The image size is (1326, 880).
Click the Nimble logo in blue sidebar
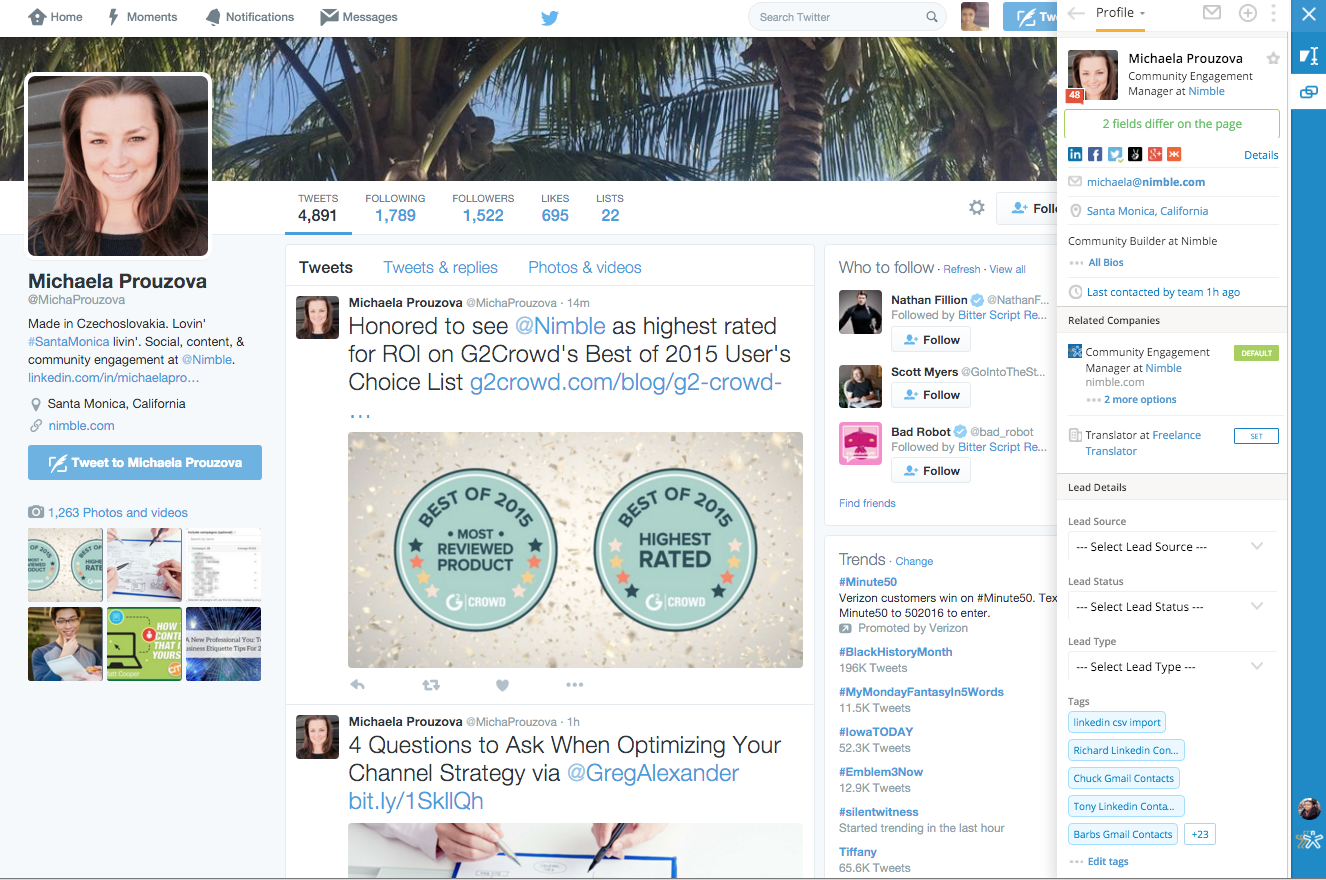click(1308, 840)
